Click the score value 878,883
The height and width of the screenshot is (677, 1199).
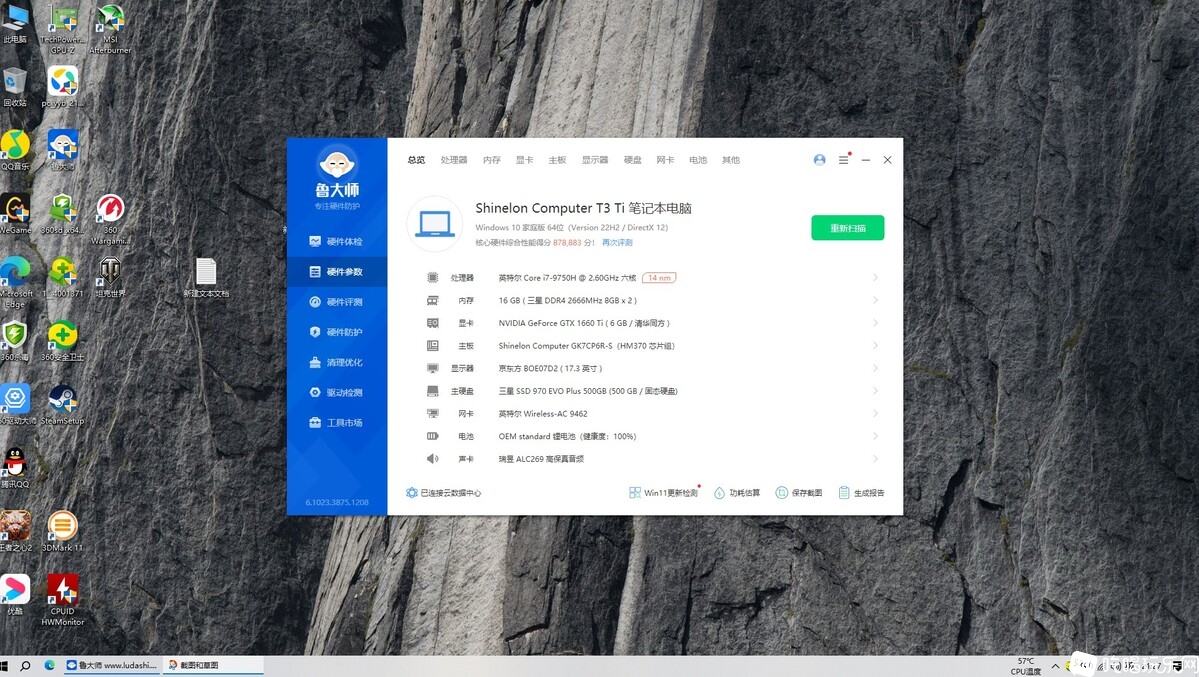567,242
